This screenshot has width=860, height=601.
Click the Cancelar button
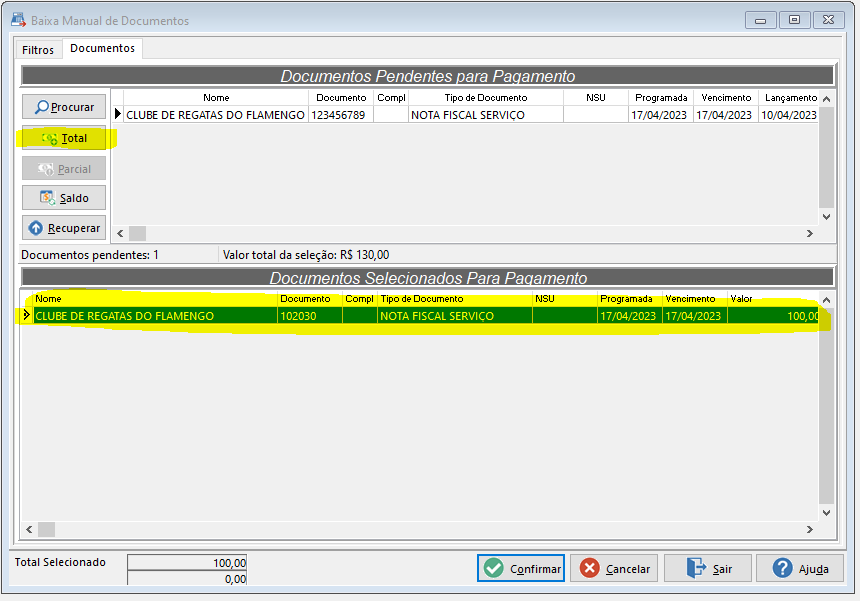614,569
